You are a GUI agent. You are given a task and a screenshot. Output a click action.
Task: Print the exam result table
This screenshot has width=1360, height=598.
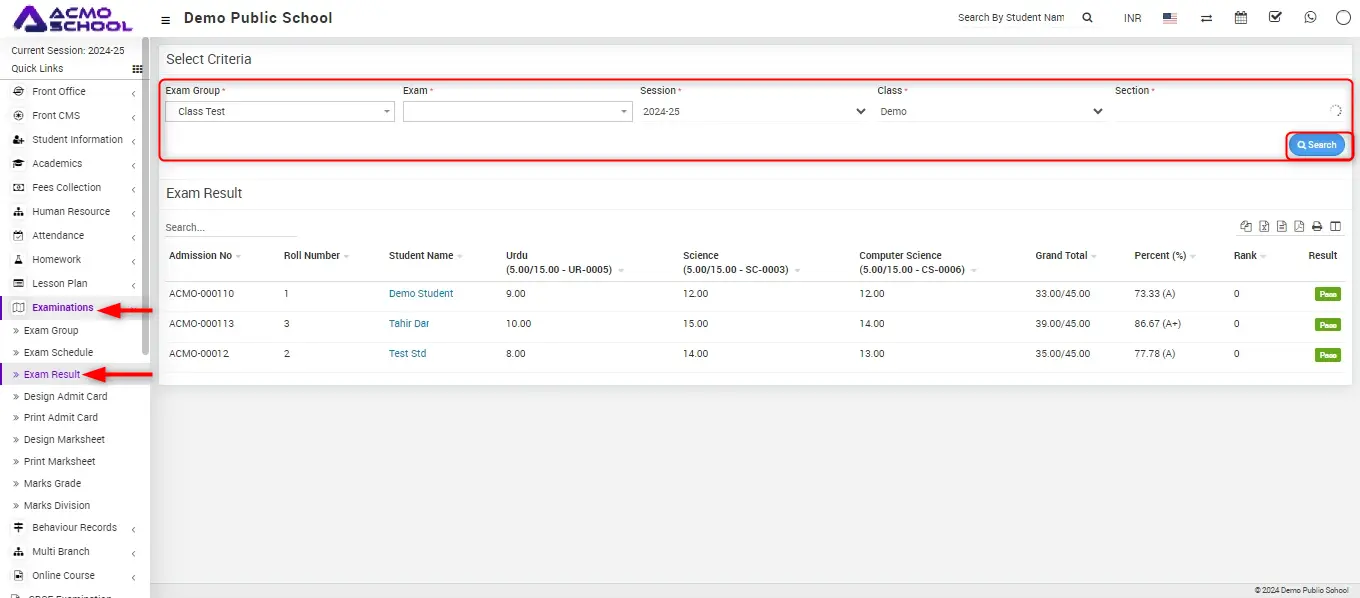[1317, 226]
